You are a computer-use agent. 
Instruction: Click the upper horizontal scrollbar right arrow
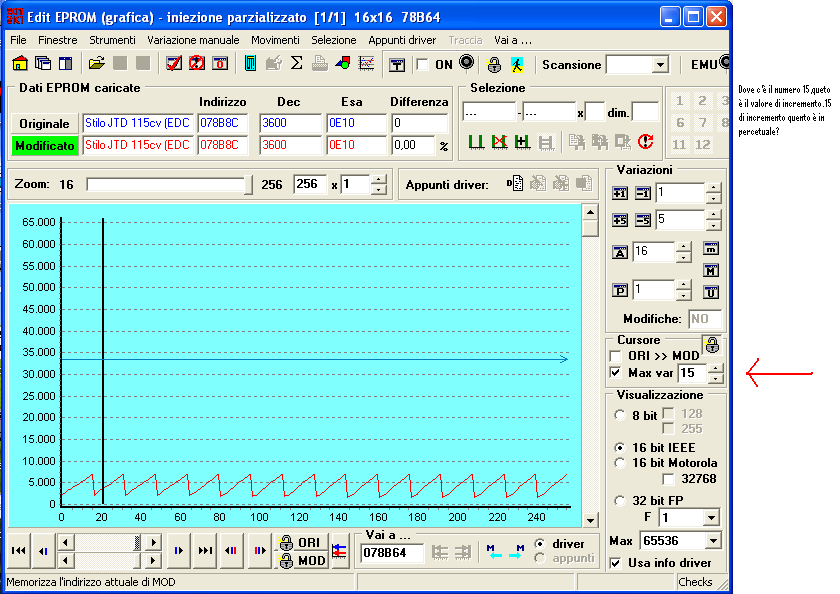153,543
